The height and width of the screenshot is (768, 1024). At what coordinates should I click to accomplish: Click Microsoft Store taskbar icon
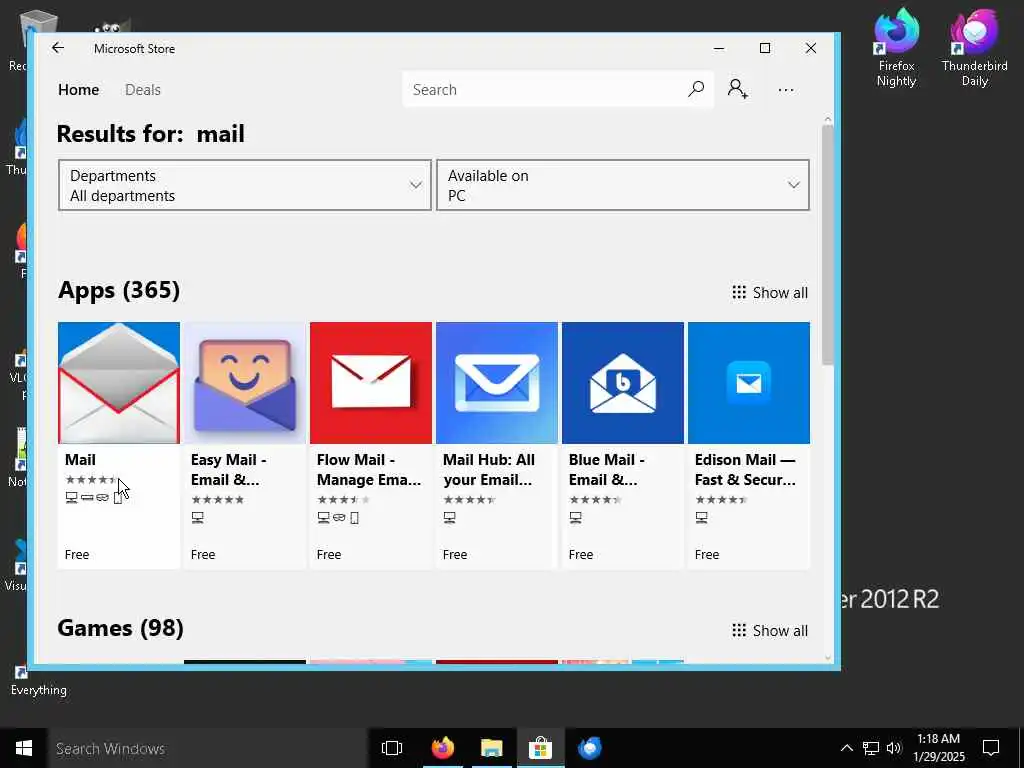[540, 748]
